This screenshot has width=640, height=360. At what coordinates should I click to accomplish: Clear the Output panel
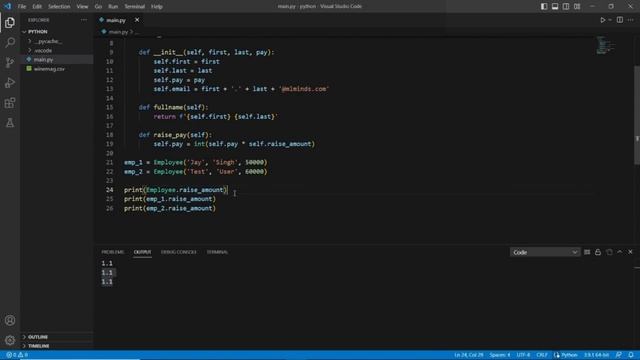click(587, 252)
